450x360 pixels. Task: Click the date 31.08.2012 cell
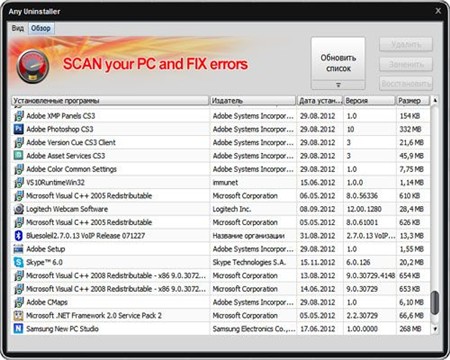pos(317,236)
